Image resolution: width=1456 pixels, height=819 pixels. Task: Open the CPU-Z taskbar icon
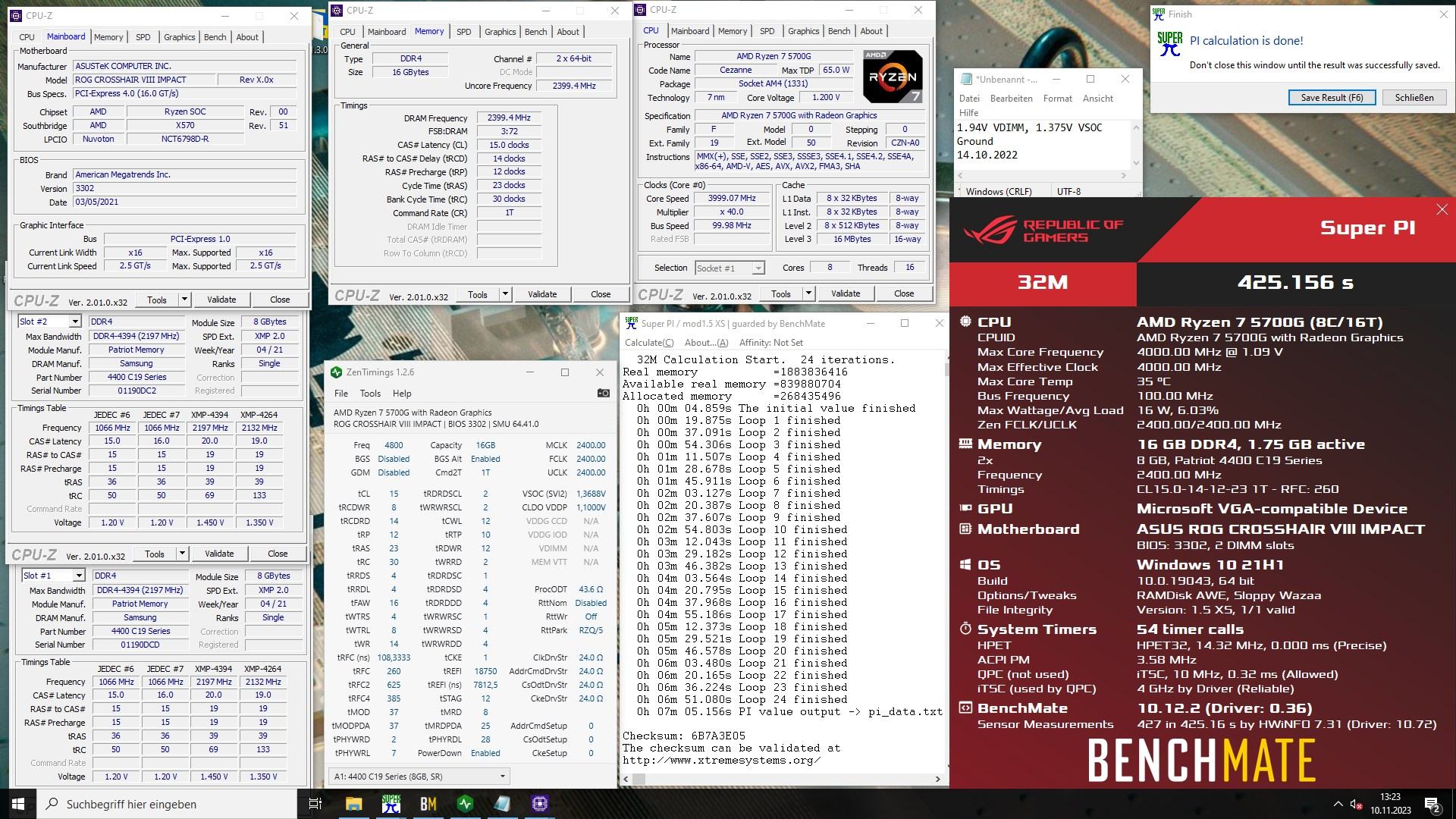(539, 804)
